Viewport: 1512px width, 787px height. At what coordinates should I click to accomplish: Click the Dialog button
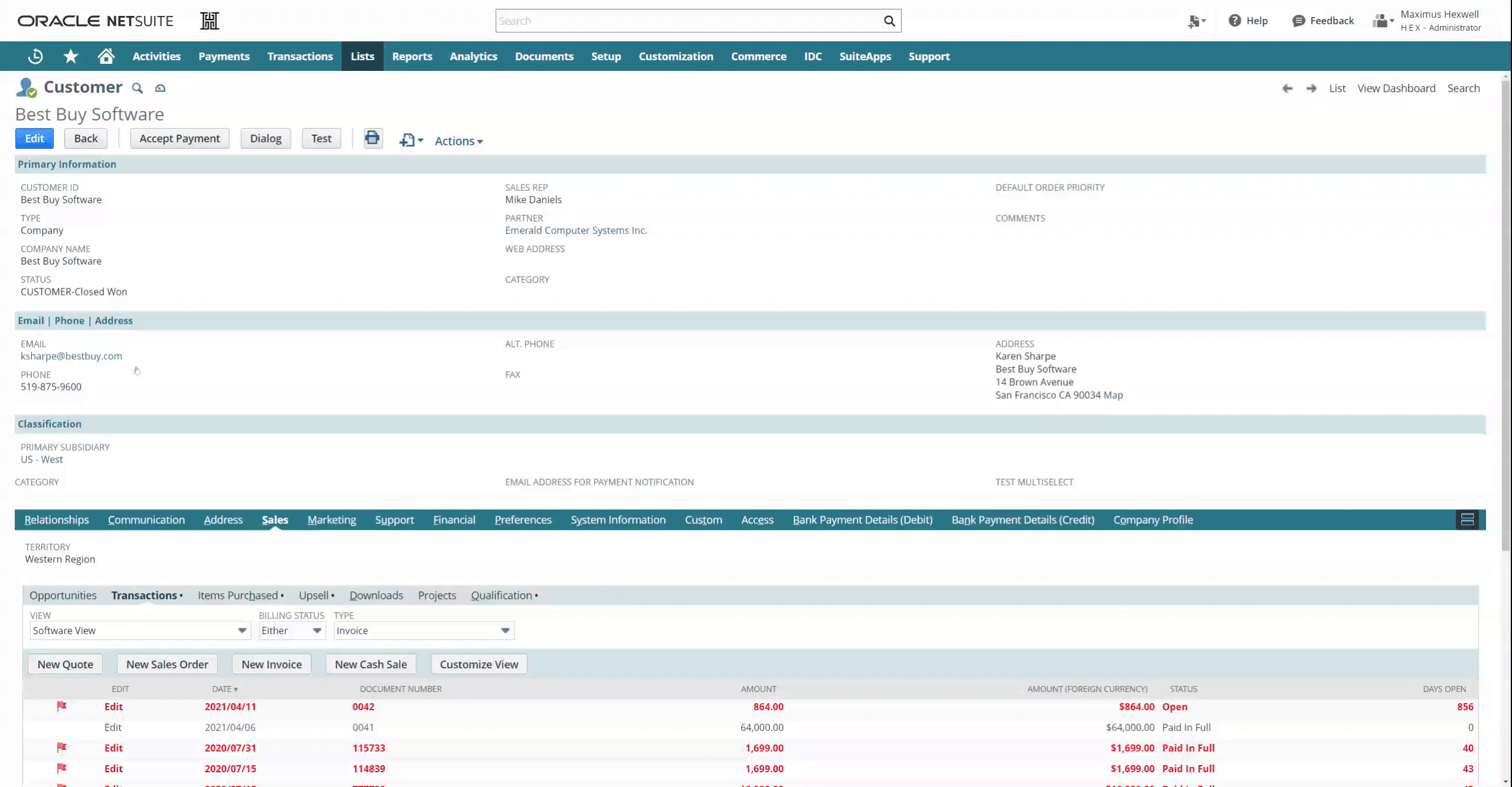point(266,138)
